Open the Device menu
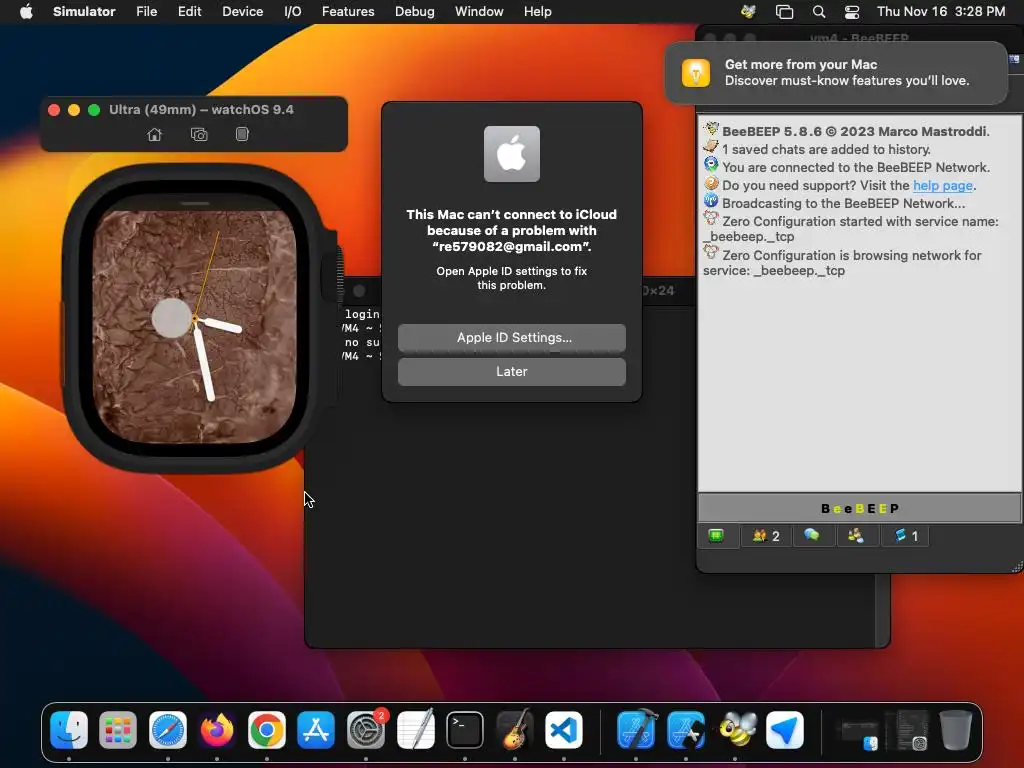 (242, 12)
